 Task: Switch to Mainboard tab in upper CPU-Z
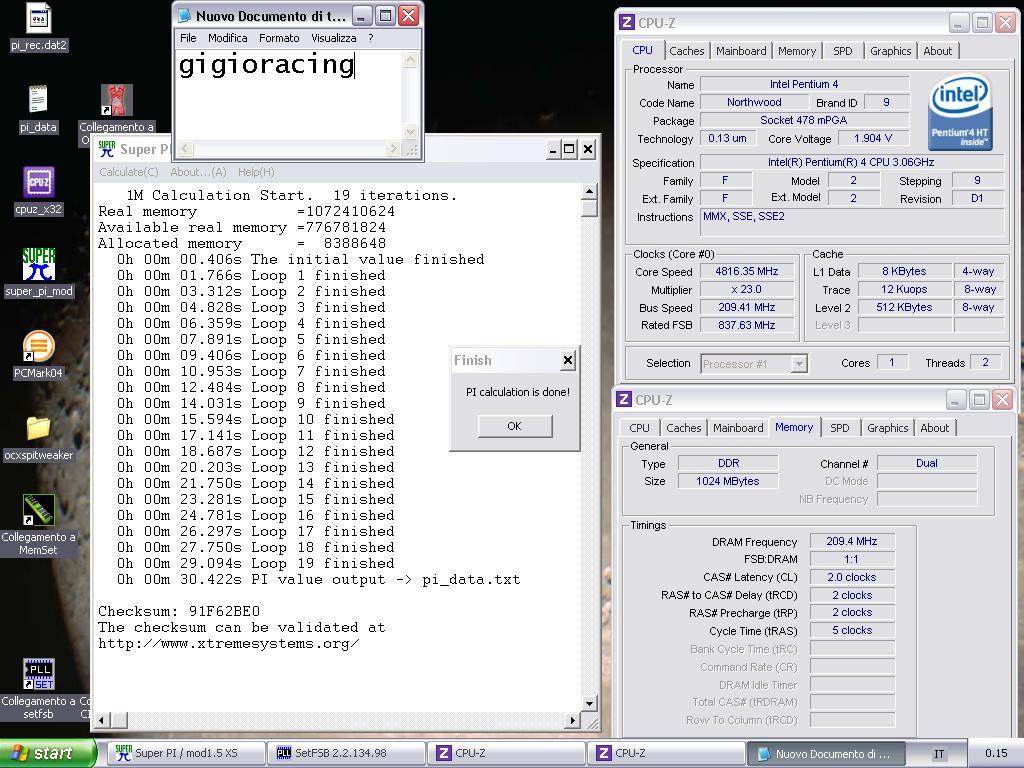[741, 51]
